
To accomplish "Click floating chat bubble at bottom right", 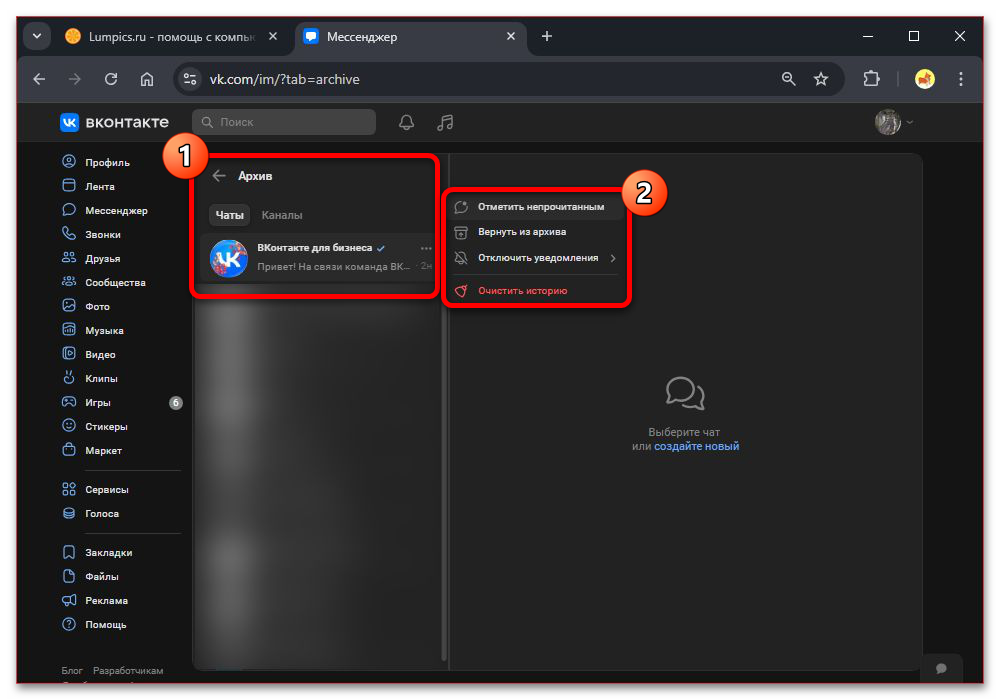I will [x=941, y=668].
